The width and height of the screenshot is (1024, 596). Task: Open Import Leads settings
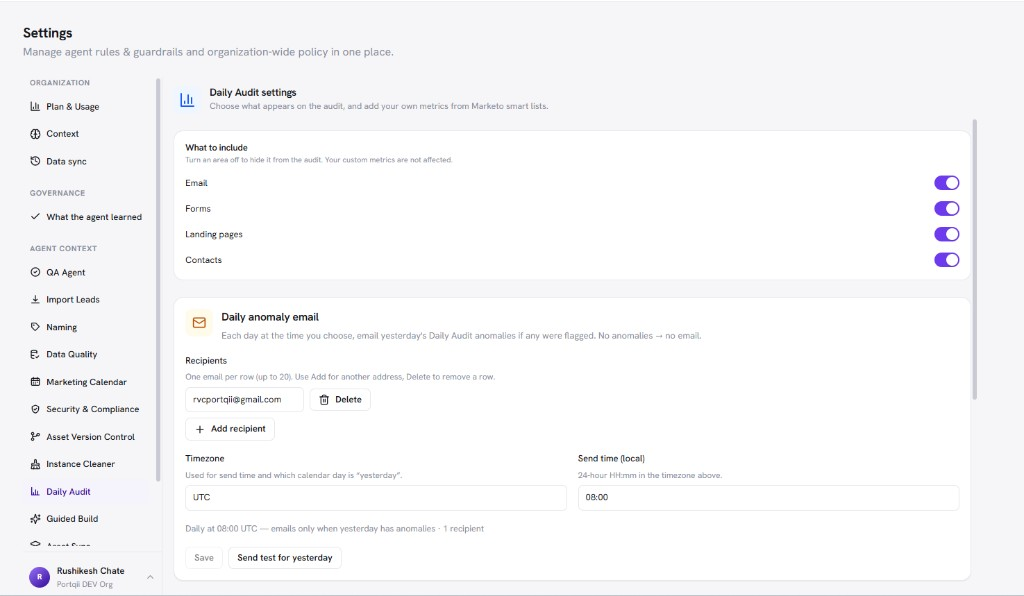(85, 300)
